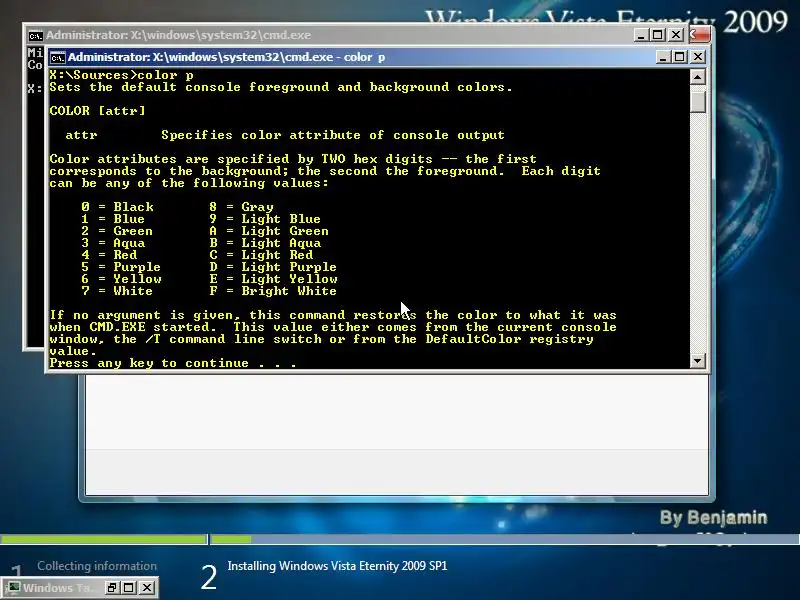Image resolution: width=800 pixels, height=600 pixels.
Task: Click the 'Collecting information' step label
Action: 97,566
